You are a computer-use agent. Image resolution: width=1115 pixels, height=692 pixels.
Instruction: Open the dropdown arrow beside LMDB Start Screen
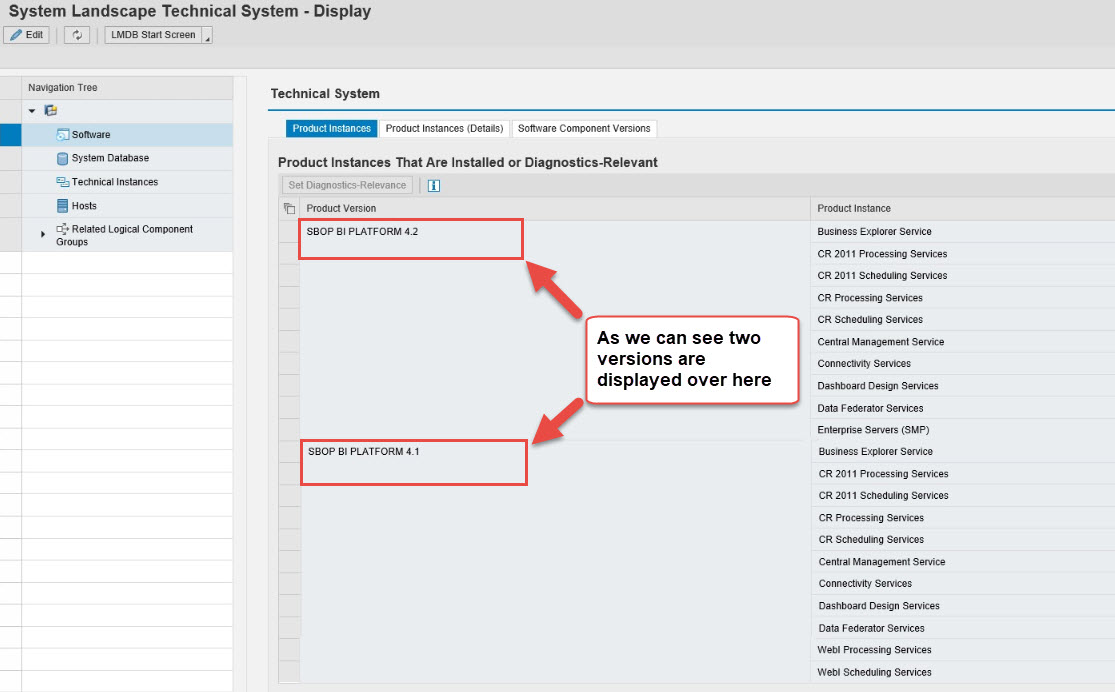208,36
